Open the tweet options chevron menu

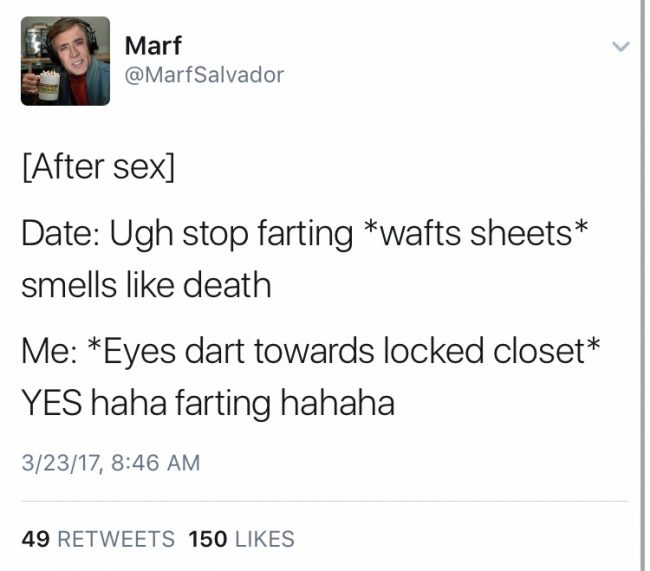[x=621, y=46]
